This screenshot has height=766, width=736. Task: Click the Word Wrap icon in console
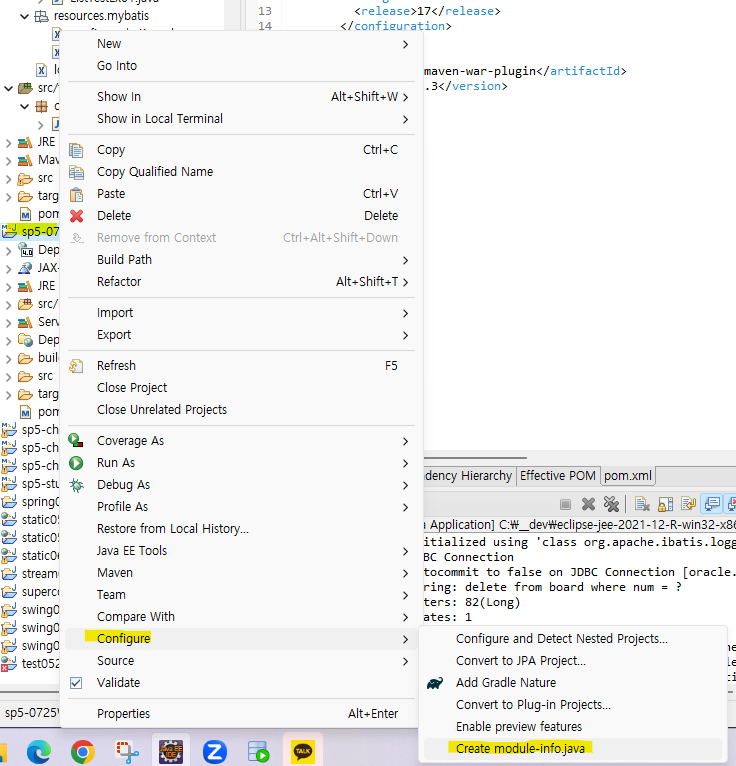pyautogui.click(x=688, y=504)
